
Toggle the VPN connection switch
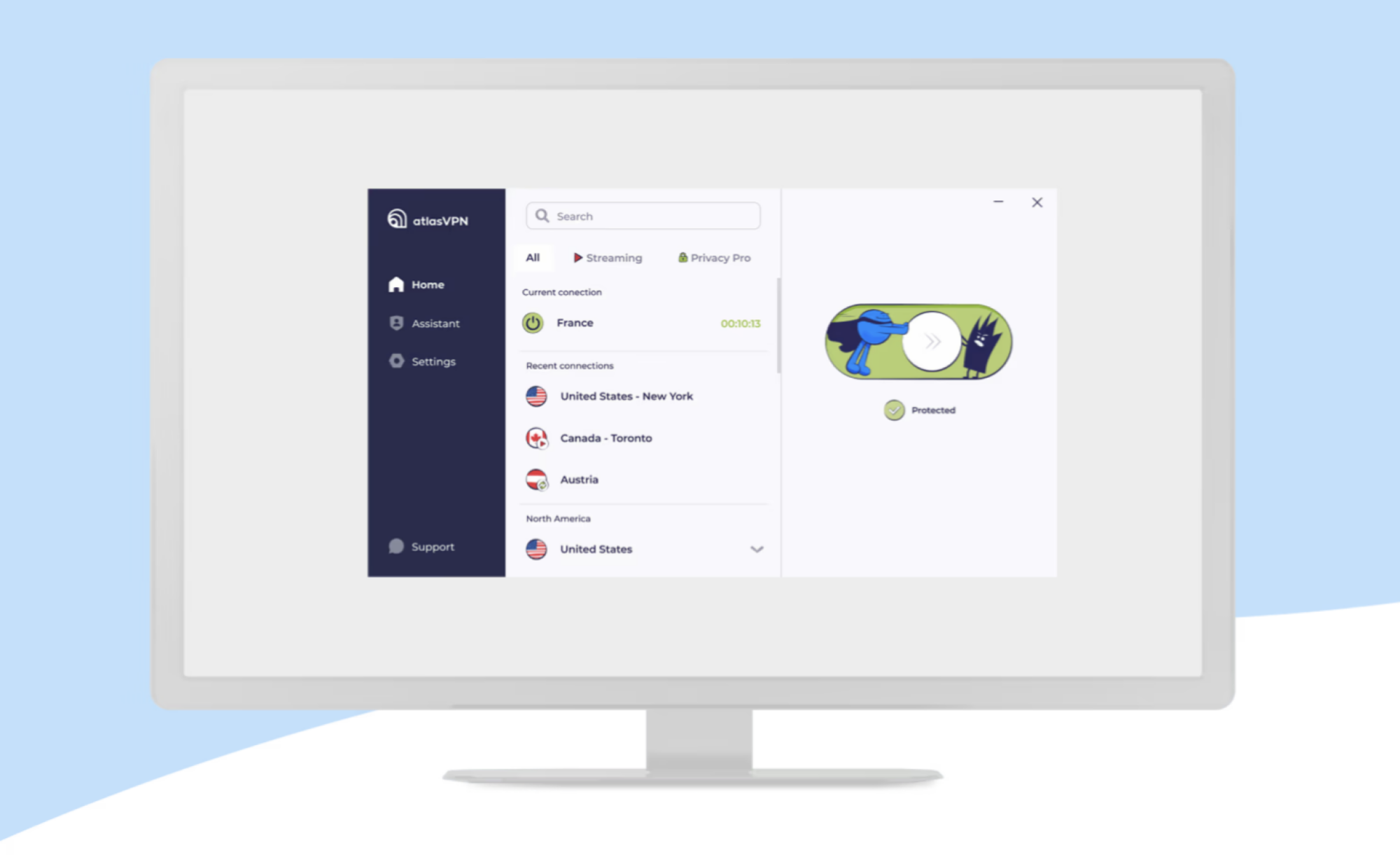(929, 341)
